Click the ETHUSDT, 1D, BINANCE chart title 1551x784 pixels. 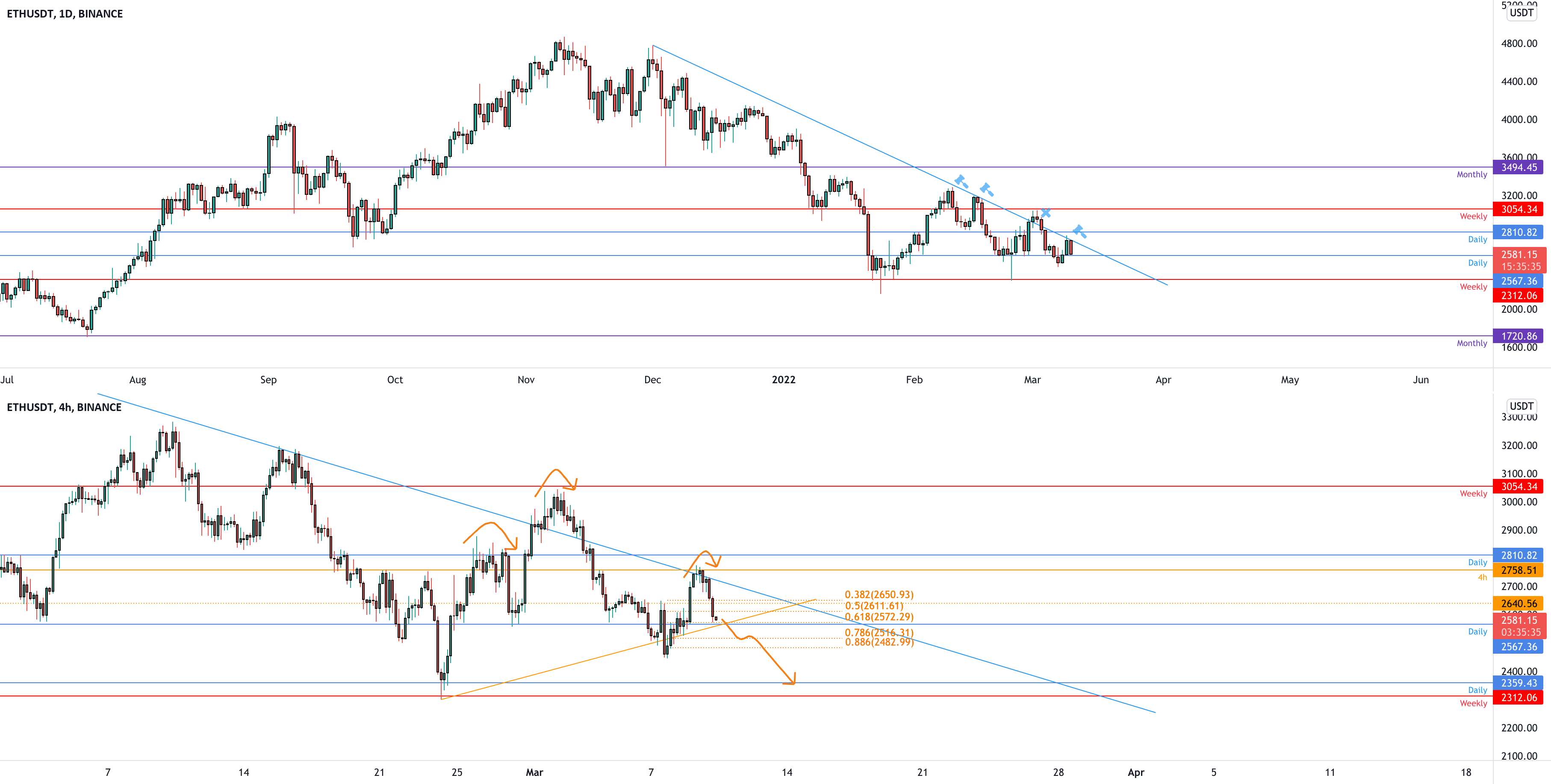(65, 14)
